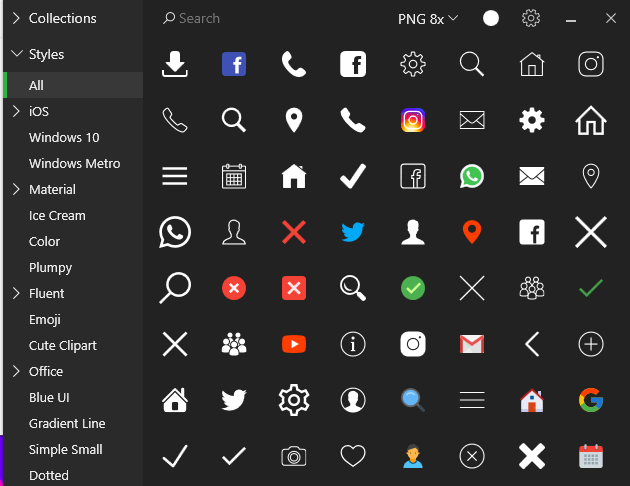Choose the colored person avatar icon

pyautogui.click(x=413, y=456)
